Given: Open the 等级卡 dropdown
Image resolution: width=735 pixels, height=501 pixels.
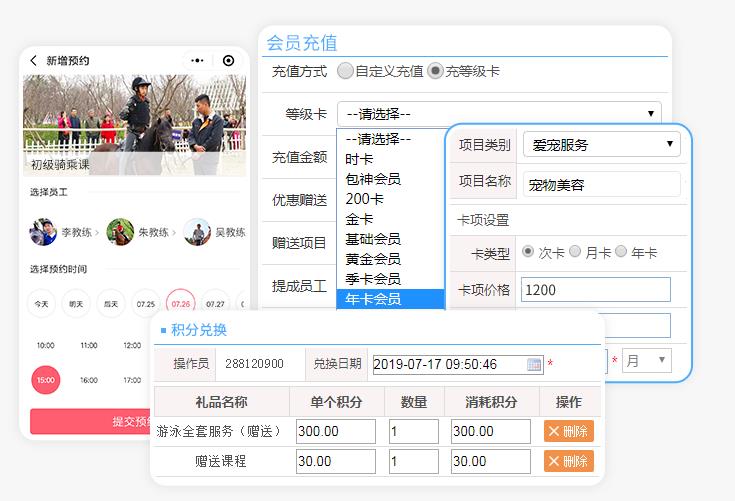Looking at the screenshot, I should 499,114.
